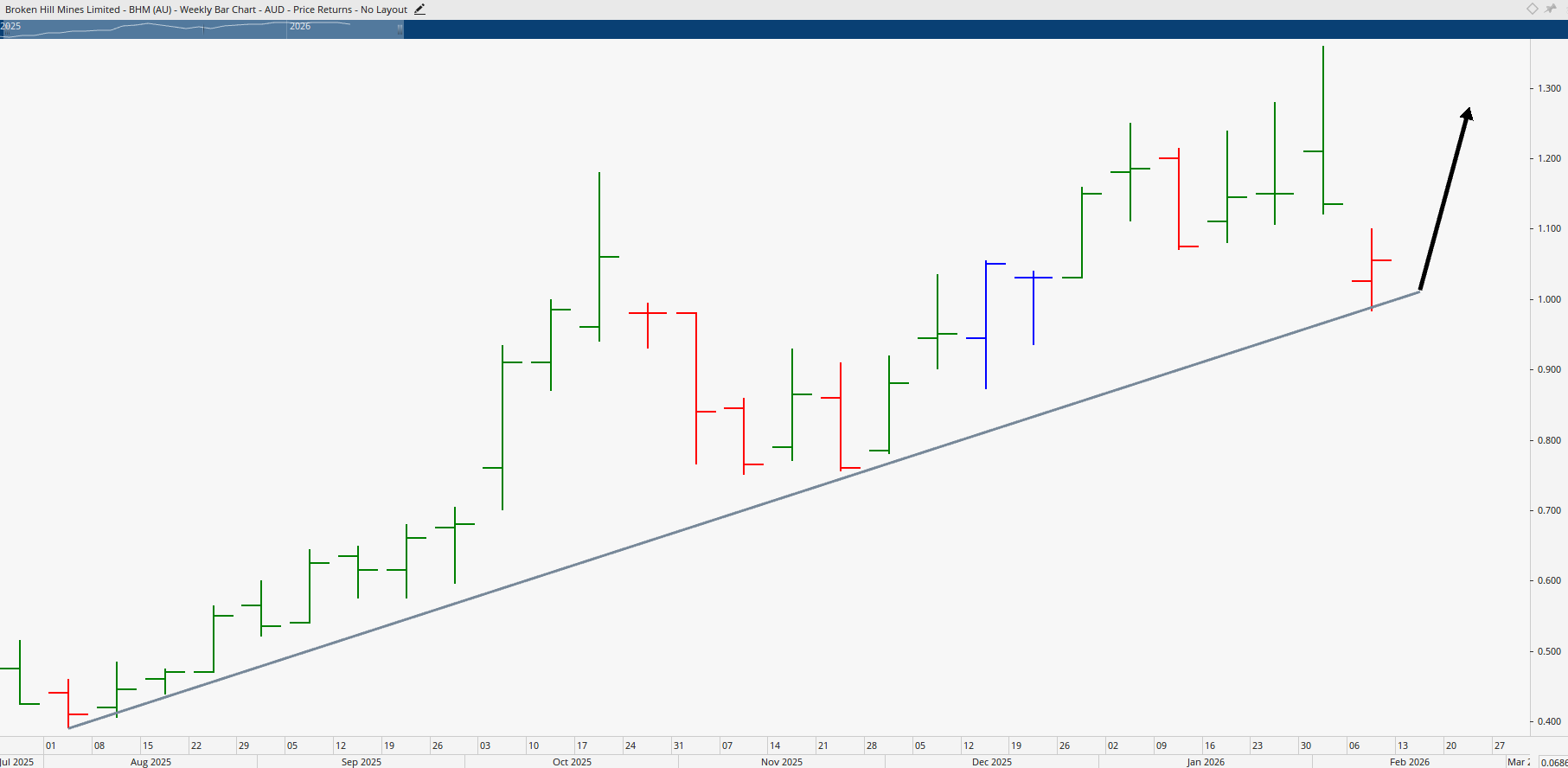
Task: Click the 0.068 value box at bottom right
Action: tap(1552, 762)
